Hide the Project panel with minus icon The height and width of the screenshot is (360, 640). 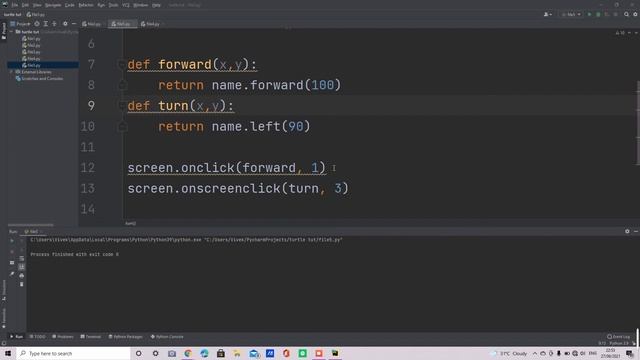(74, 24)
